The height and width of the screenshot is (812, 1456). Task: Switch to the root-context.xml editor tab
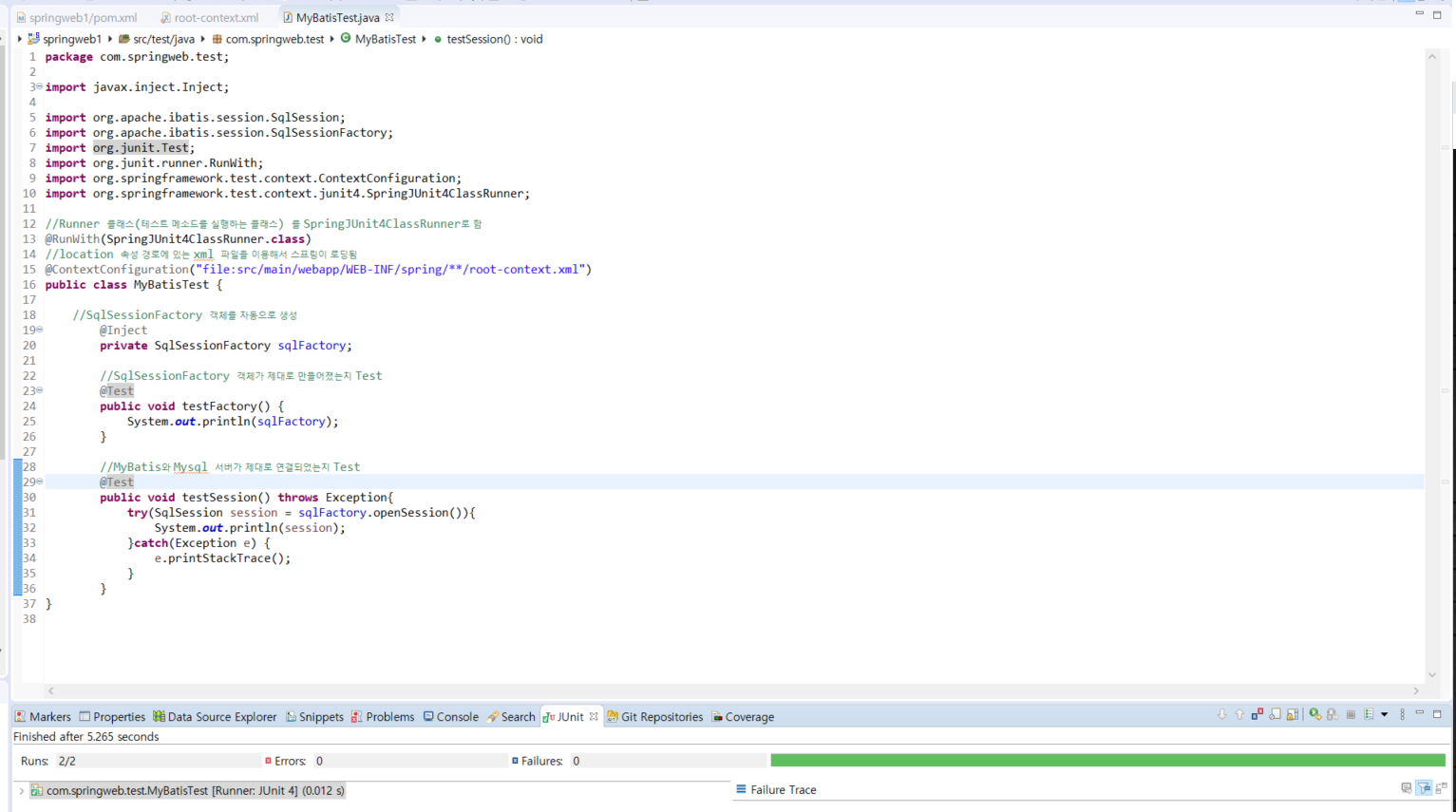tap(209, 17)
